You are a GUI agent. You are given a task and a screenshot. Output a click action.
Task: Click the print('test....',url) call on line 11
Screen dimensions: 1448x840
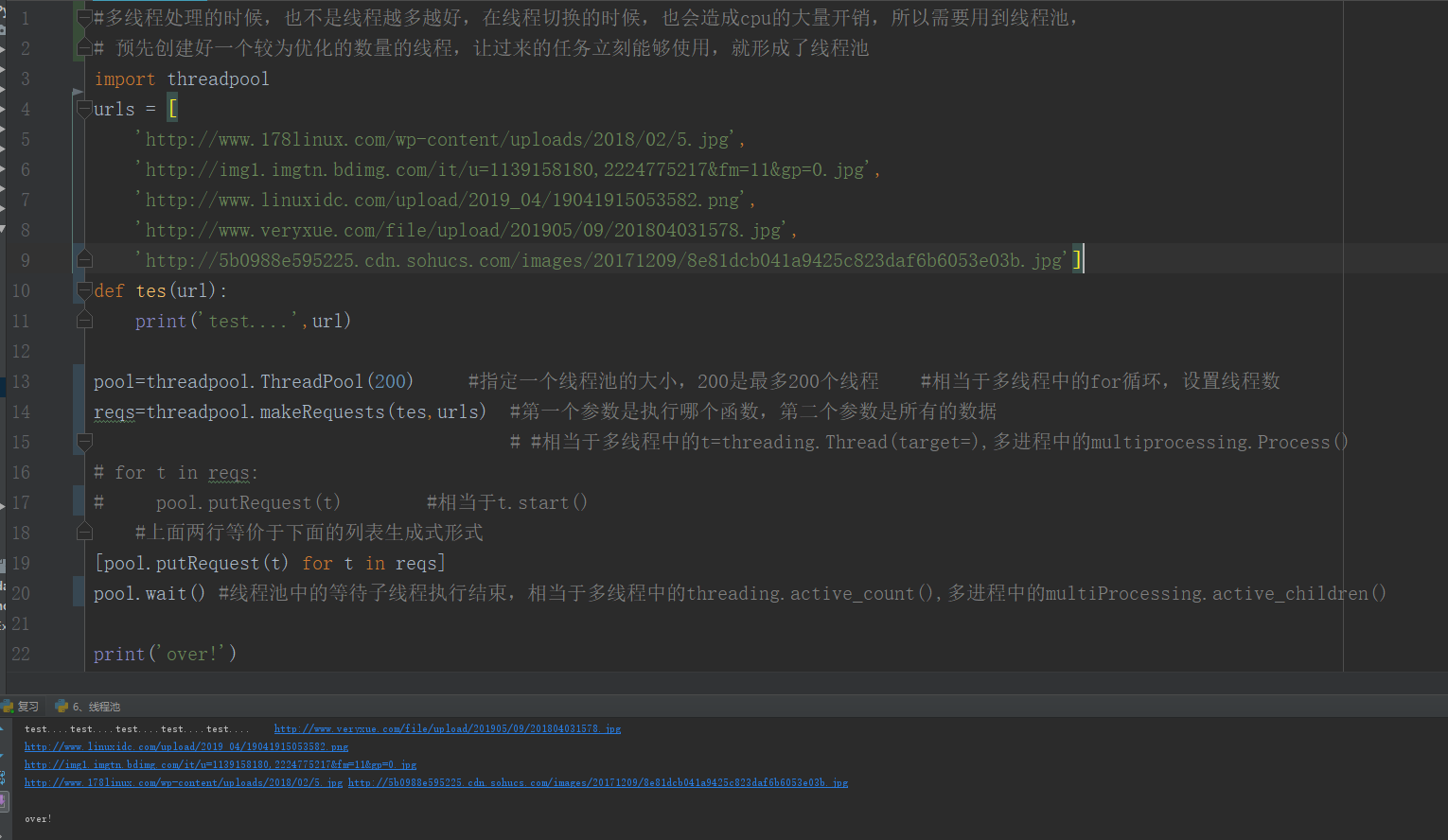[243, 322]
